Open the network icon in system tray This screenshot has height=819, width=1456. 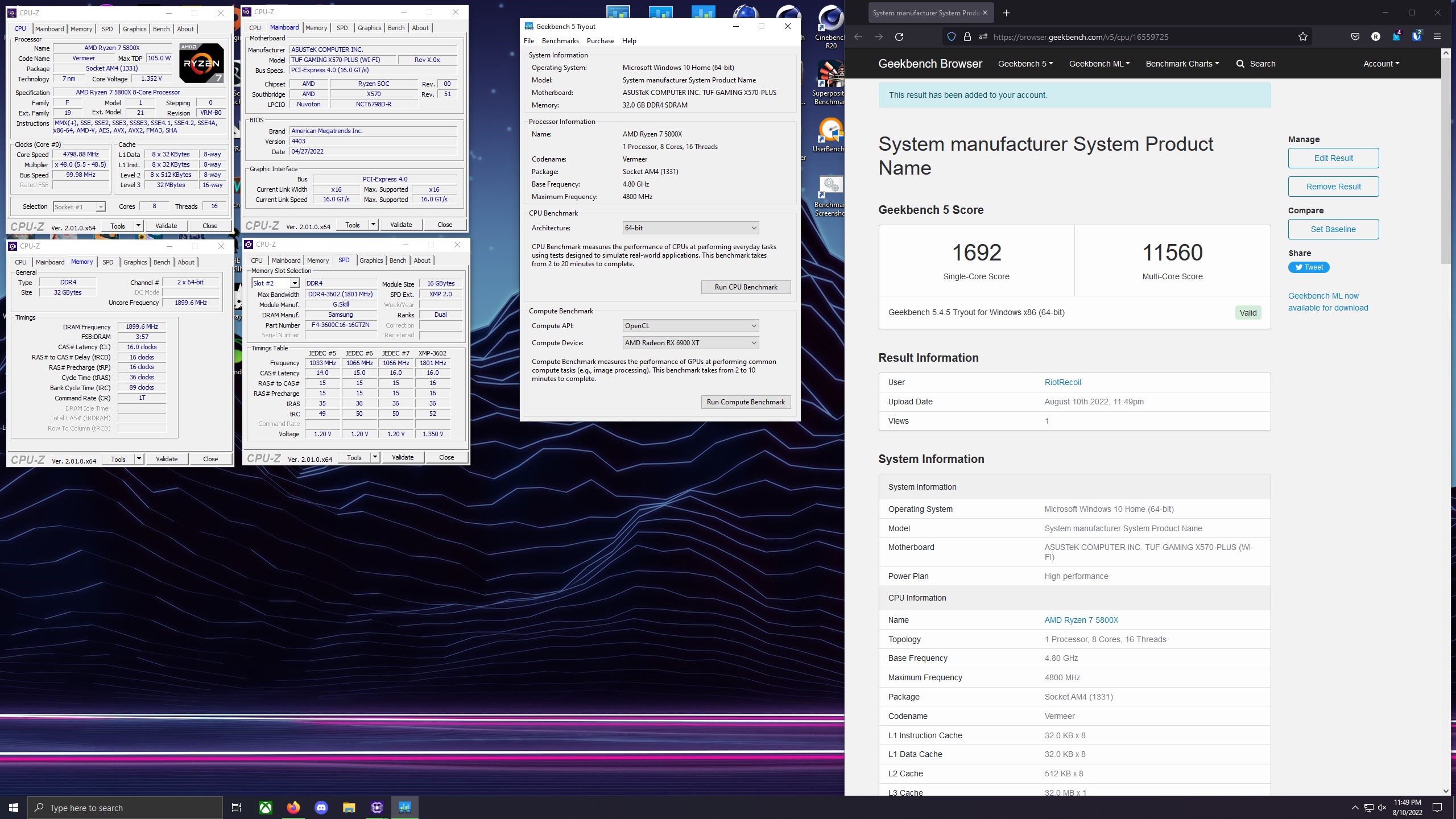pos(1369,808)
